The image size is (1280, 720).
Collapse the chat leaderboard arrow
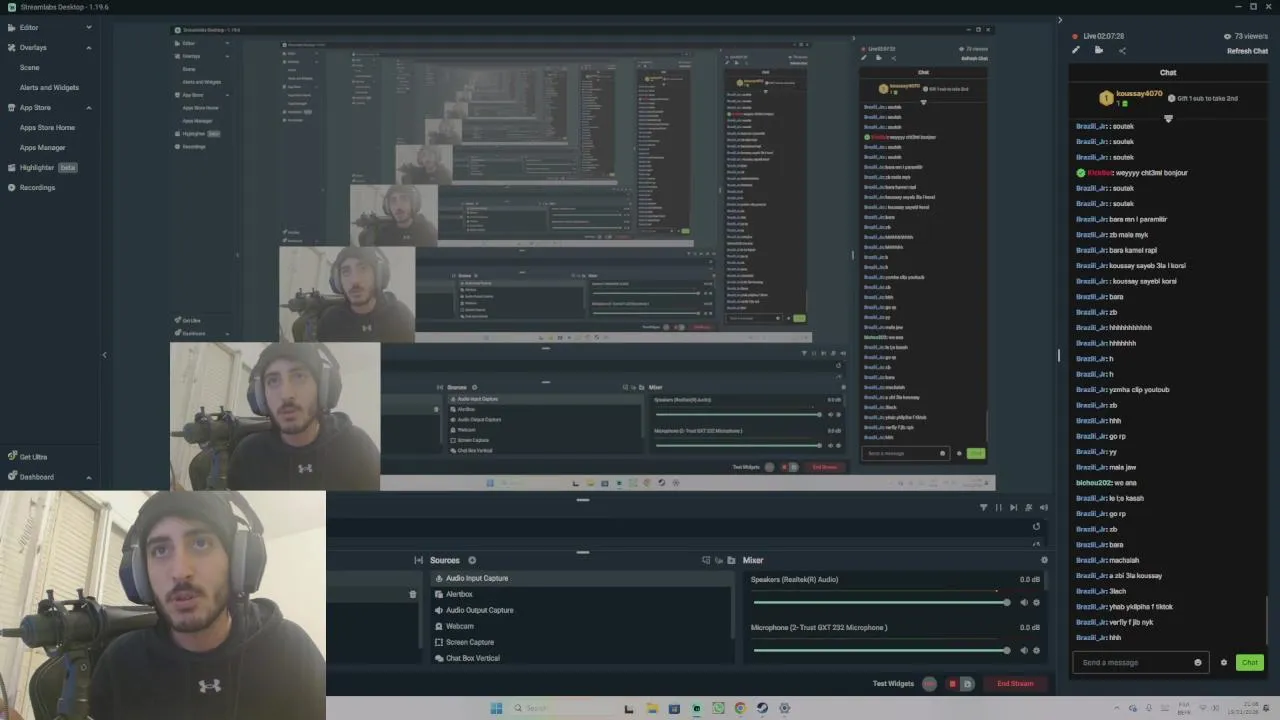pos(1168,119)
